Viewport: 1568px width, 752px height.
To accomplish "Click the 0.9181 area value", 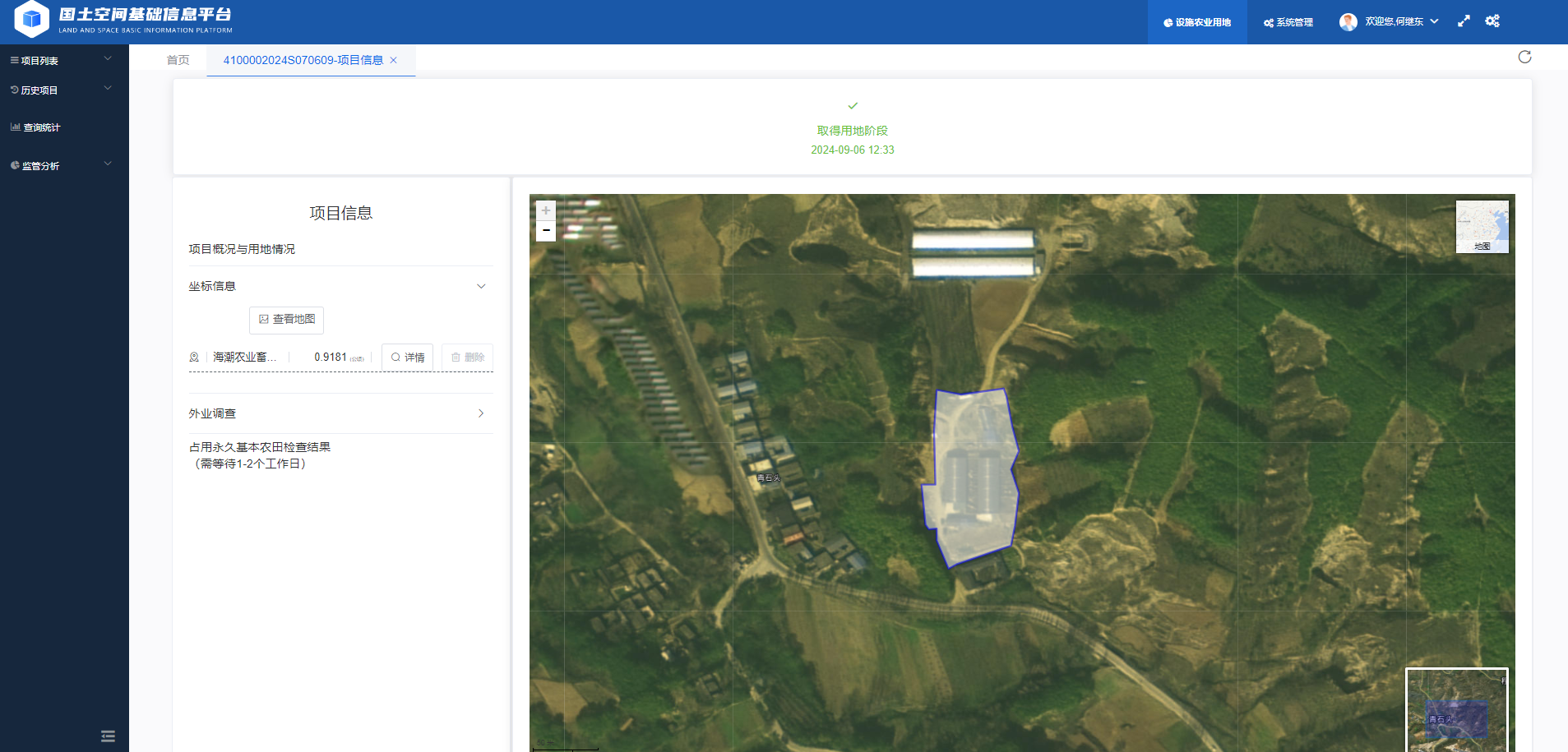I will [x=331, y=357].
